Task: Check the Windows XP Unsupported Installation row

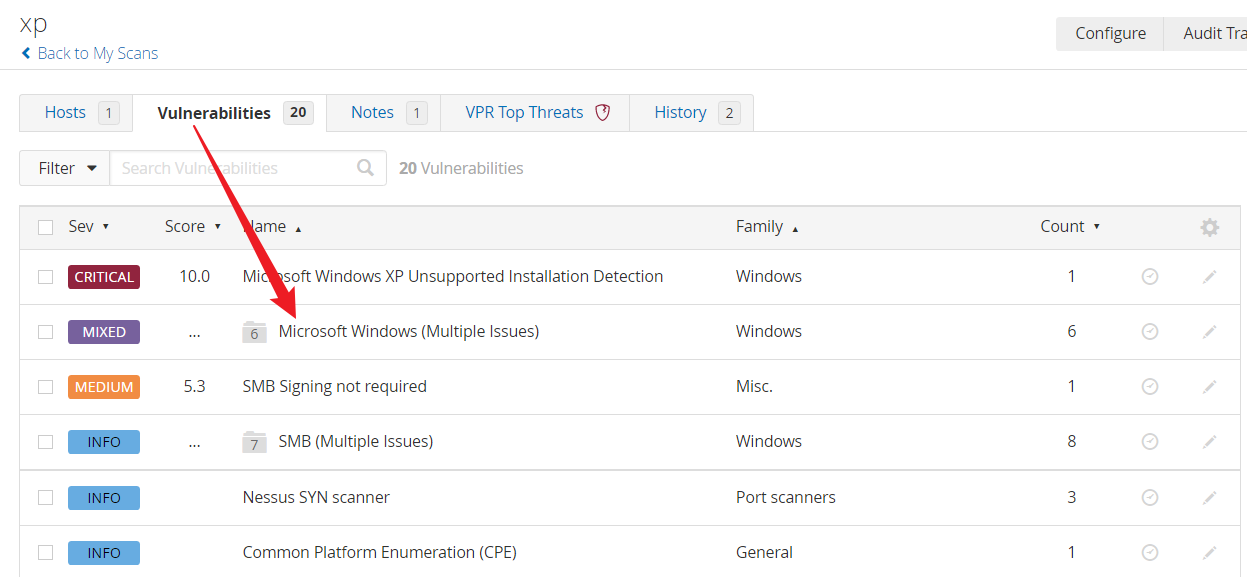Action: (x=45, y=277)
